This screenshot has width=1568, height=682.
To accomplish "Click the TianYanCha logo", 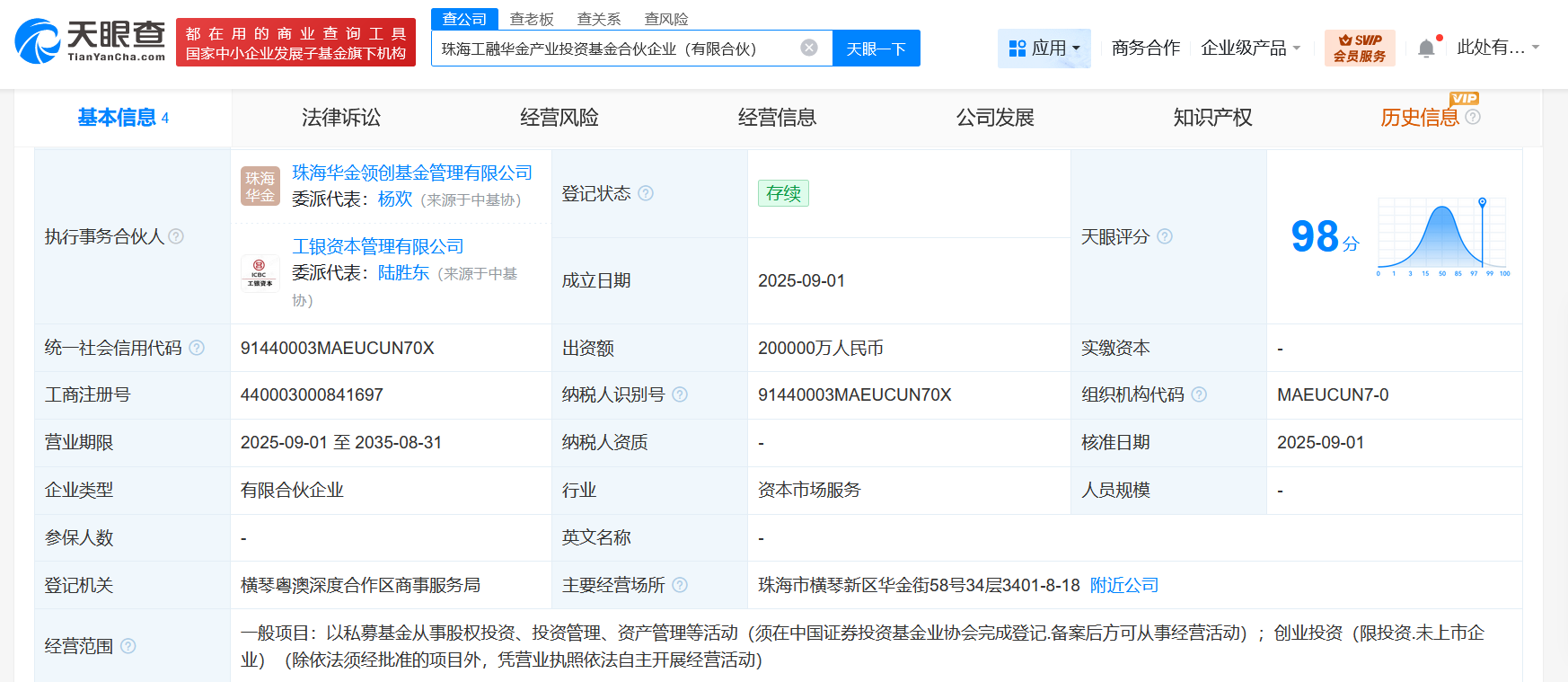I will click(x=90, y=41).
